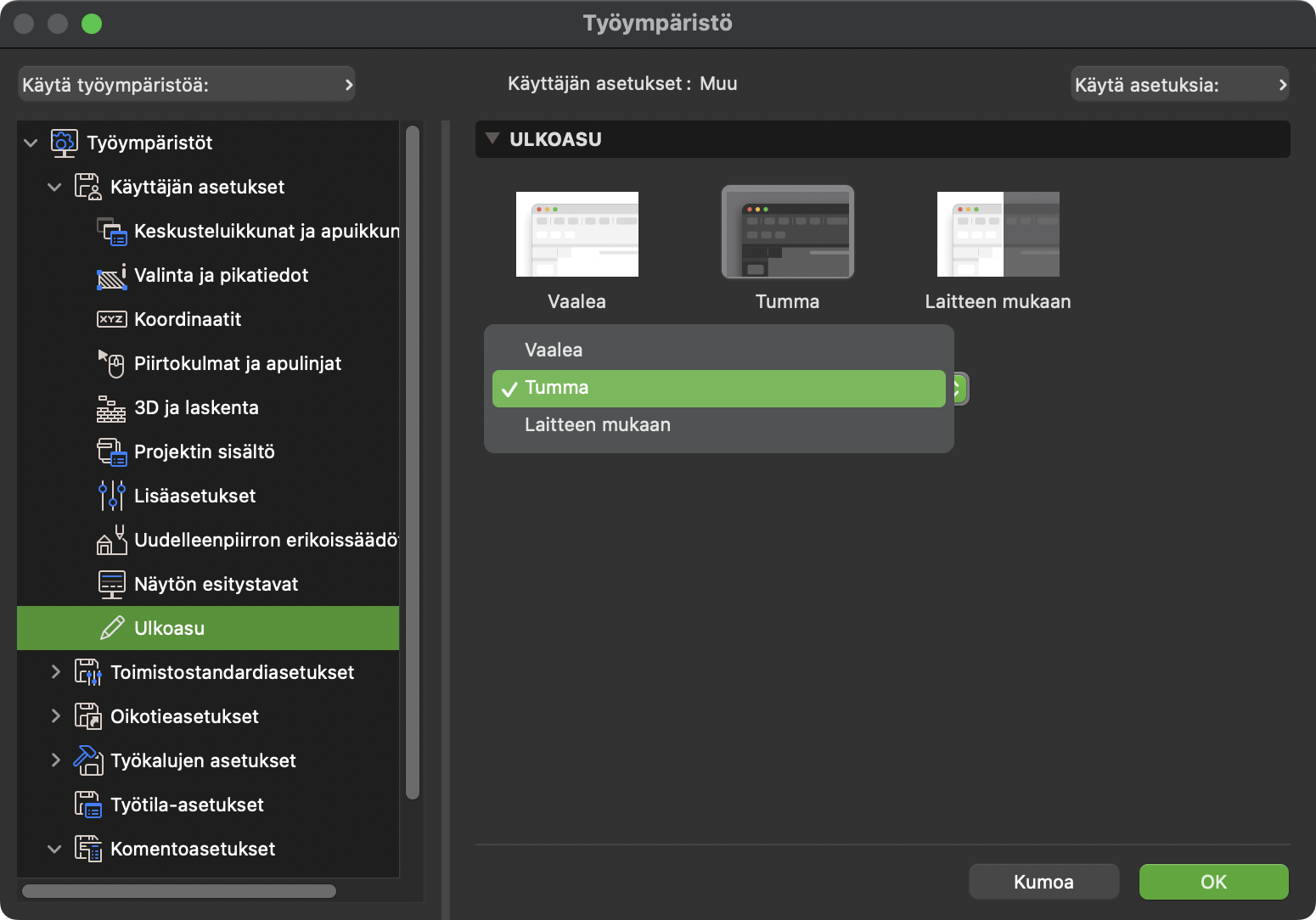This screenshot has width=1316, height=920.
Task: Expand the Toimistostandardiasetukset tree node
Action: [x=56, y=672]
